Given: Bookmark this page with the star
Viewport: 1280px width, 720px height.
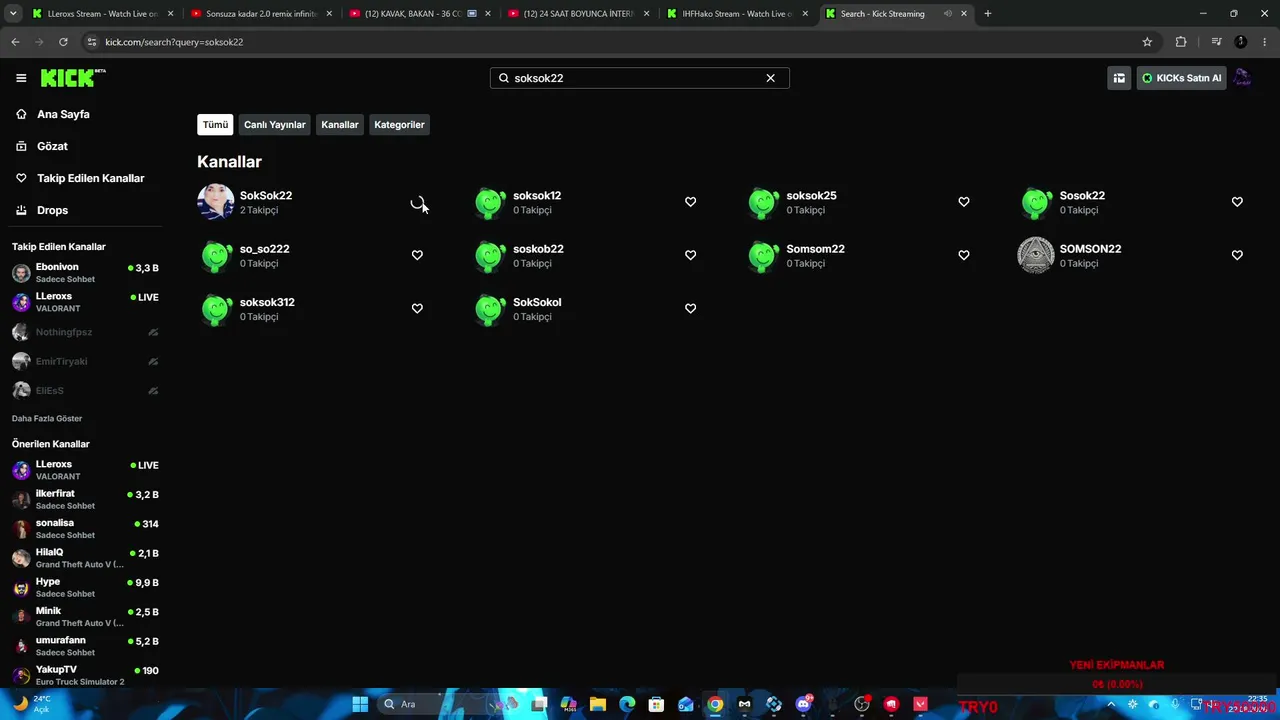Looking at the screenshot, I should tap(1147, 42).
